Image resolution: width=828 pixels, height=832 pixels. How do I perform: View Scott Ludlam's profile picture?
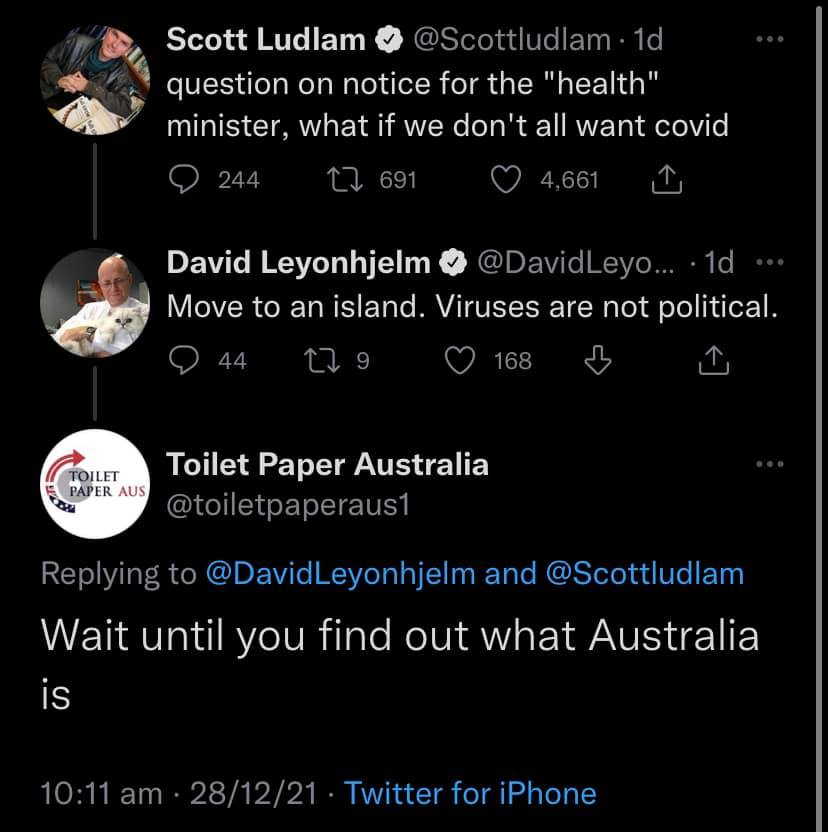(x=94, y=77)
